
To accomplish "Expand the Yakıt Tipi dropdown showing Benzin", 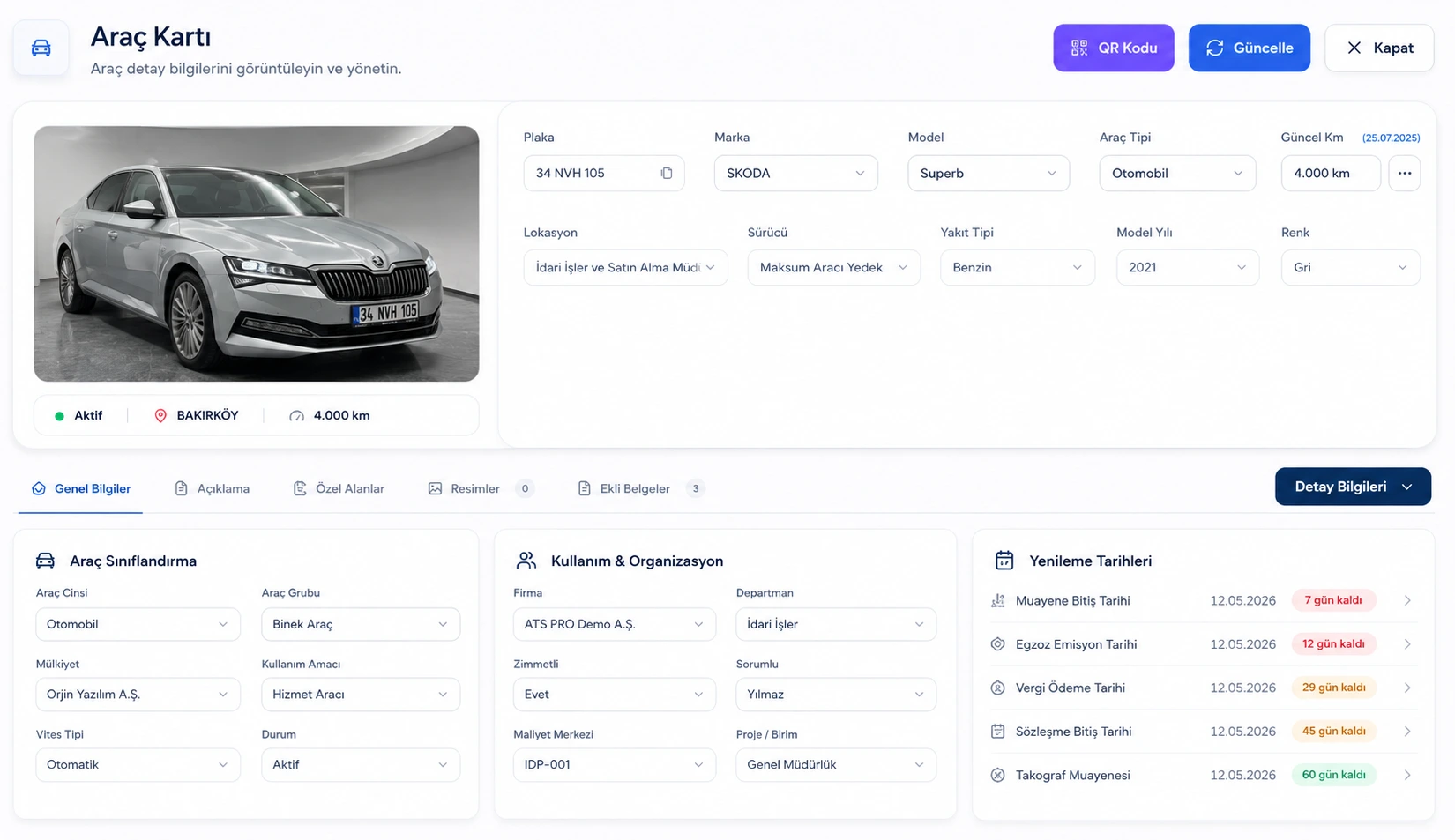I will point(1018,268).
